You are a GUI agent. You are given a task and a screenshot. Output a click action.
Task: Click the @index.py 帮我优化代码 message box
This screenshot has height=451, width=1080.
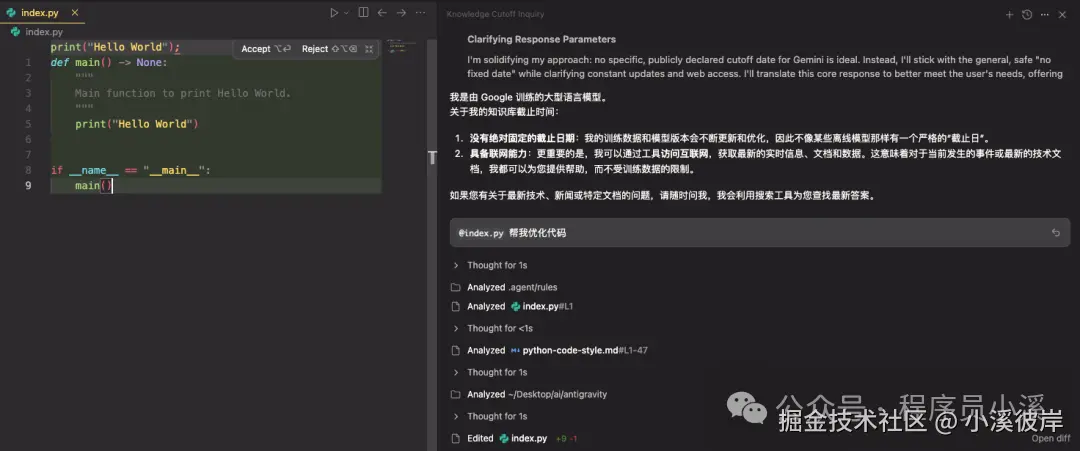point(760,233)
